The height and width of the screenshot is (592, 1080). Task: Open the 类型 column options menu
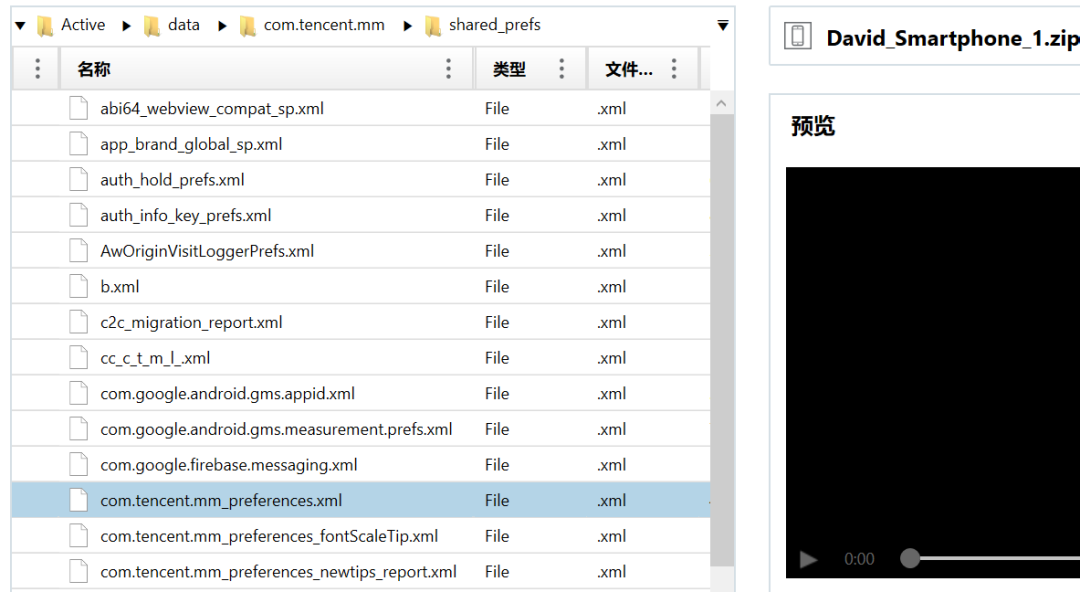(561, 68)
